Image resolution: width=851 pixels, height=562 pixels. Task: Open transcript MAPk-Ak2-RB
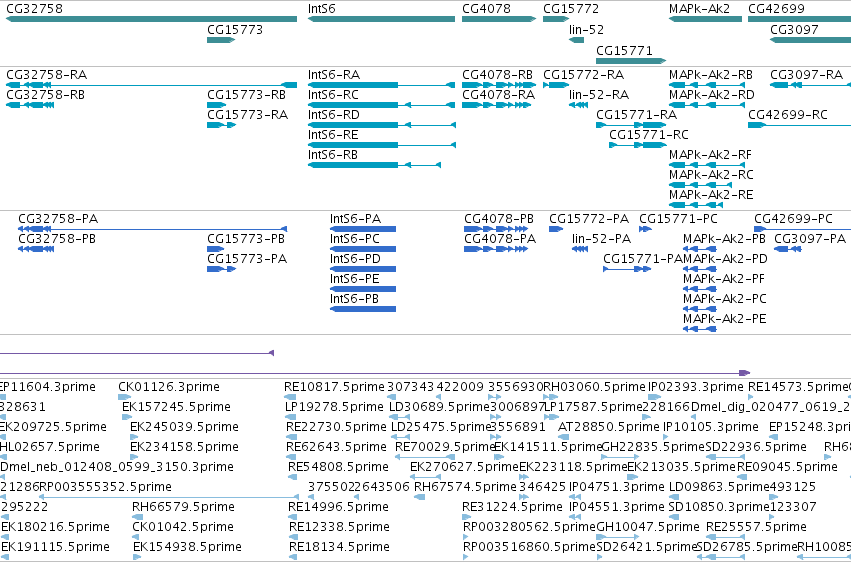click(710, 74)
